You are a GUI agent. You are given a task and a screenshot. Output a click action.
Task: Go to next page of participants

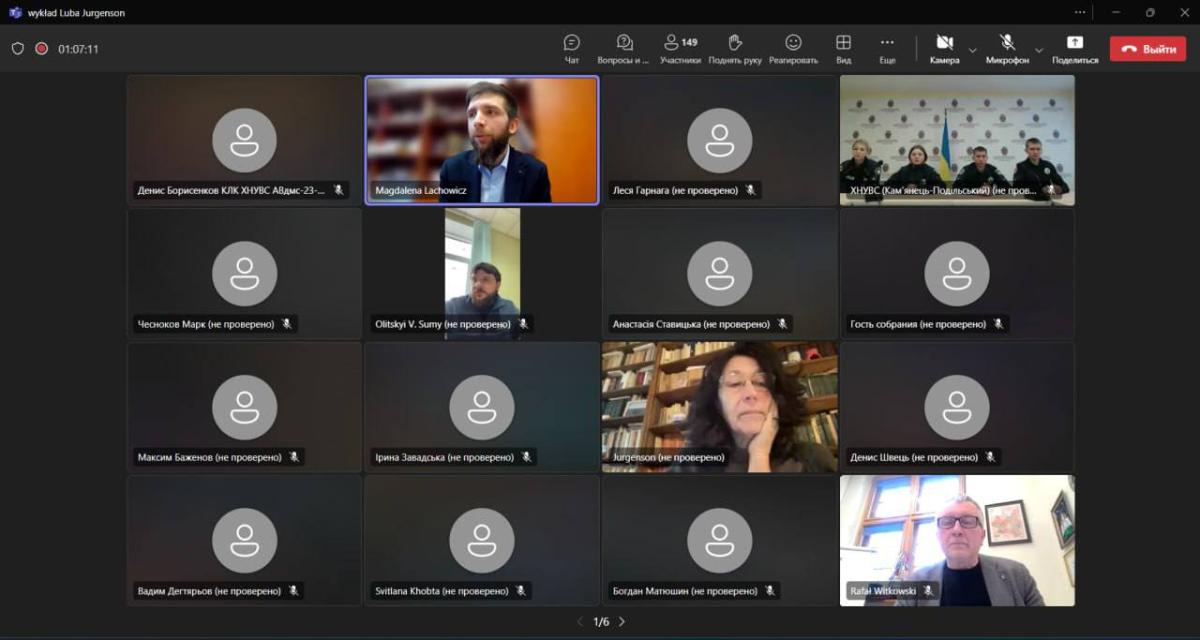tap(622, 622)
